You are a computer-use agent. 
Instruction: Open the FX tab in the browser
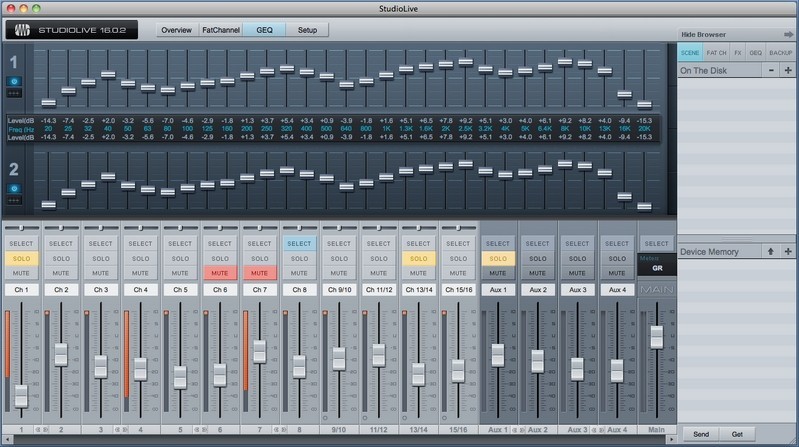tap(737, 51)
